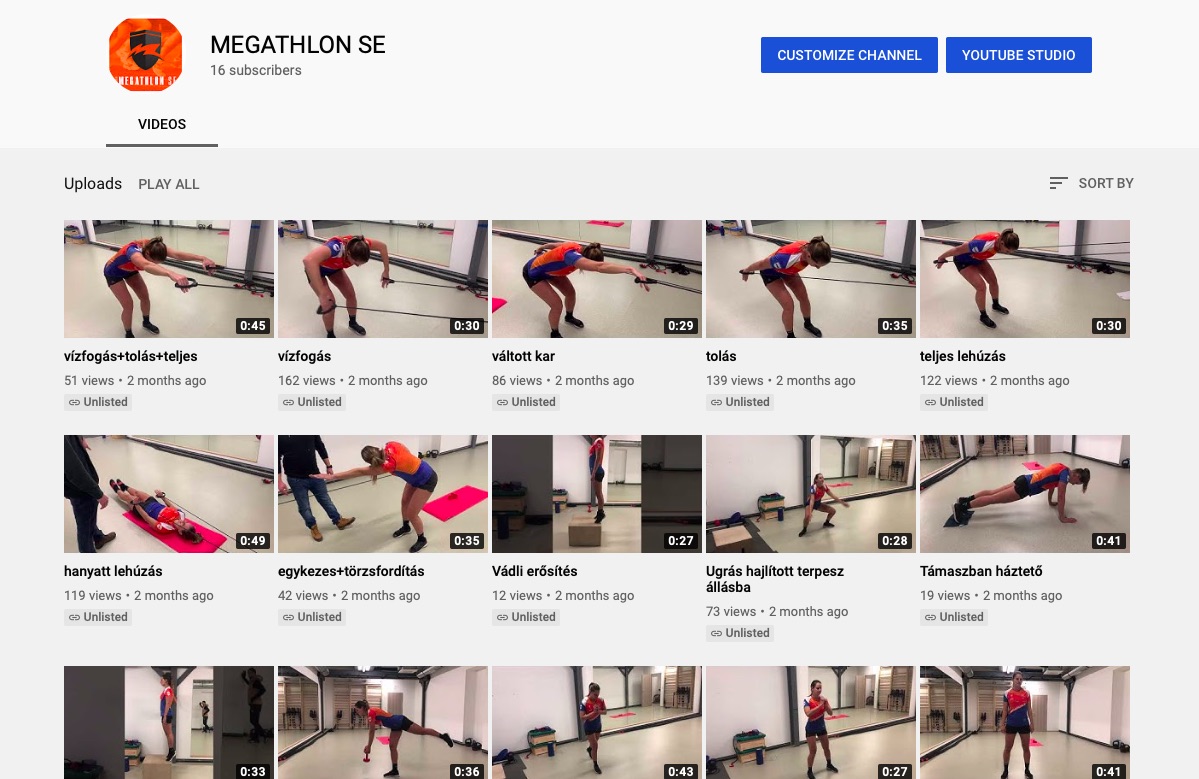Viewport: 1199px width, 779px height.
Task: Click the Unlisted icon under váltott kar
Action: point(502,402)
